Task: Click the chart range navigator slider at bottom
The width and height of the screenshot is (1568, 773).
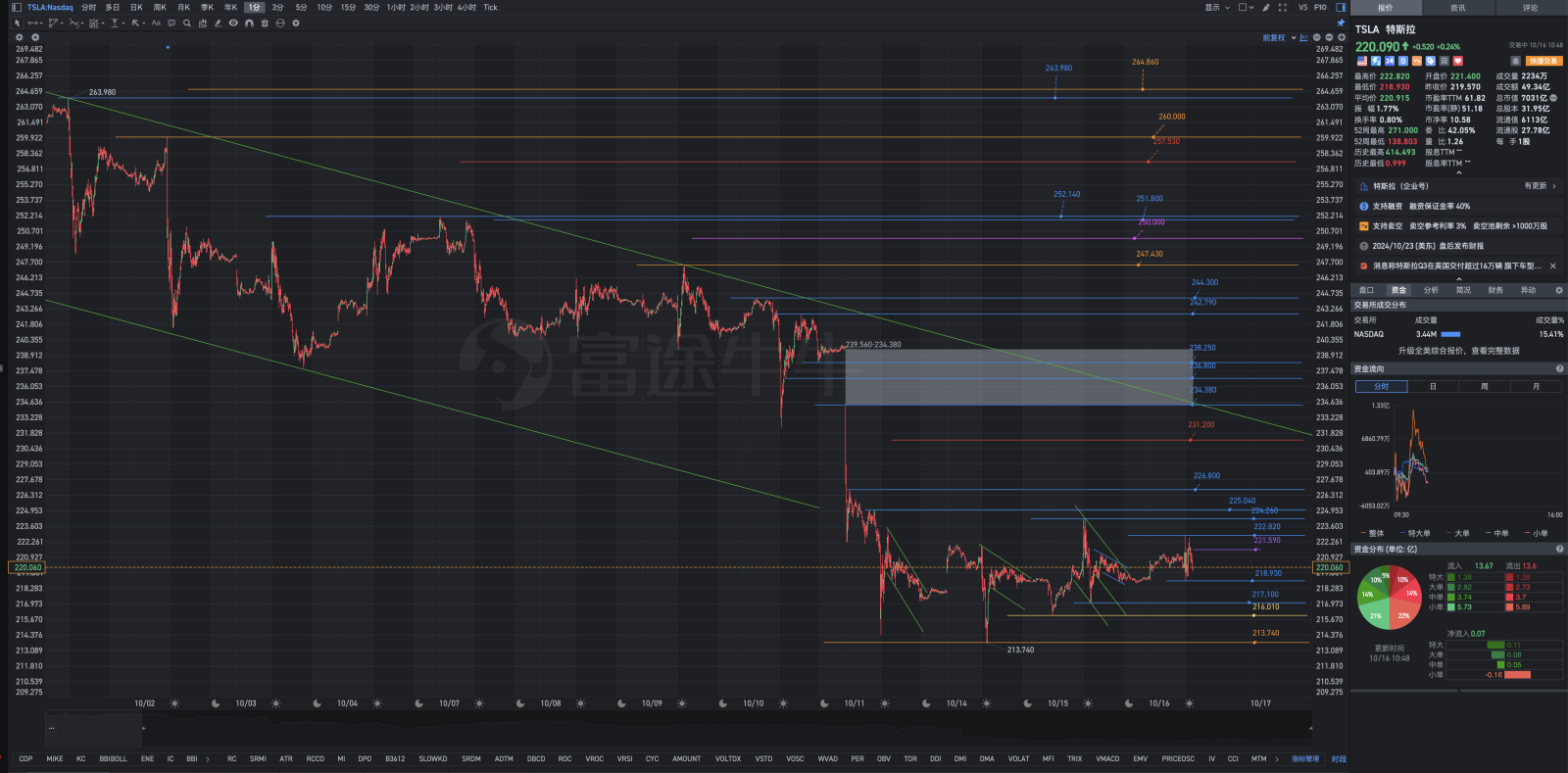Action: point(678,727)
